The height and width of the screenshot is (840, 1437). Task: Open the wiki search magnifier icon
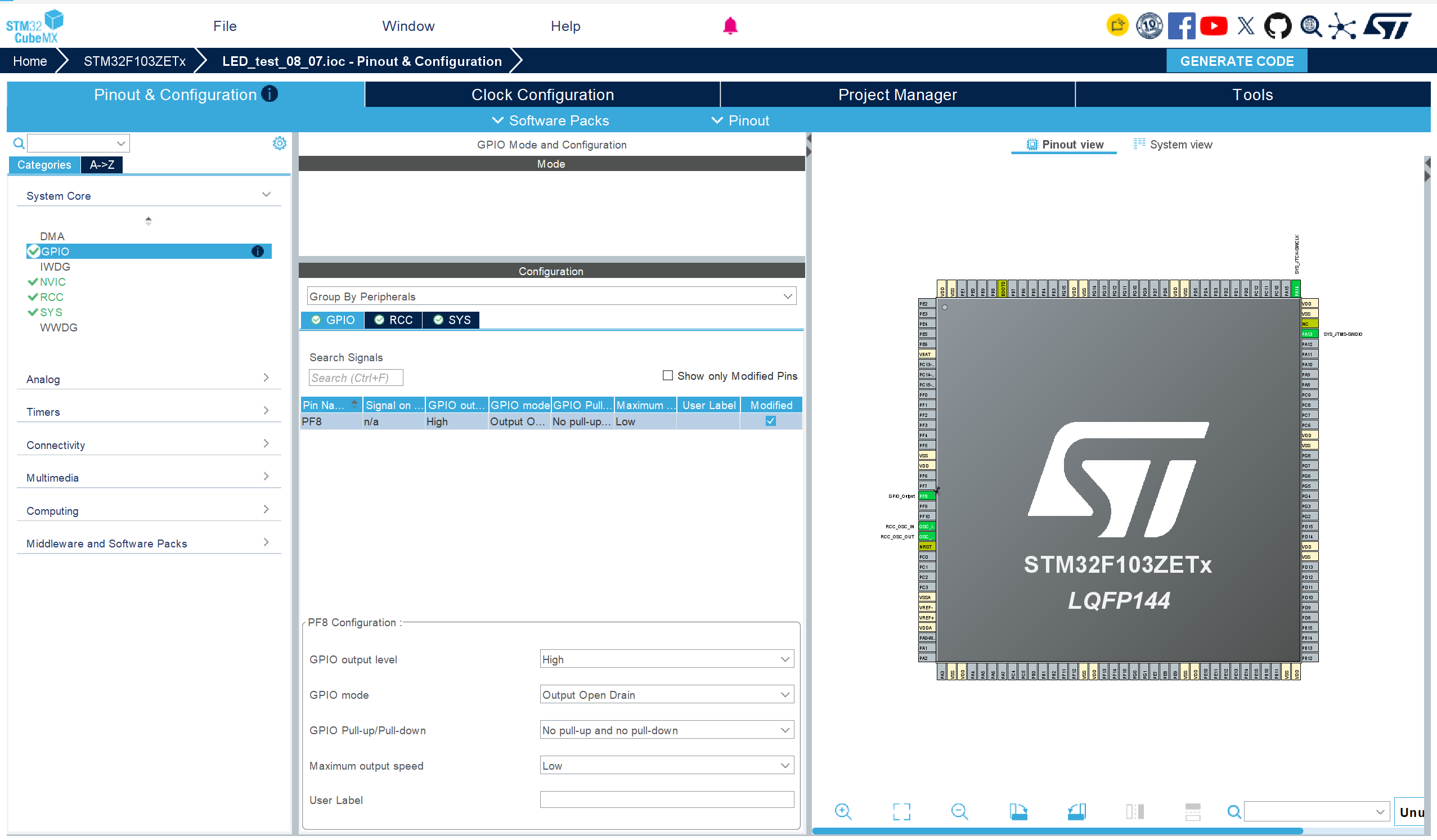1311,26
